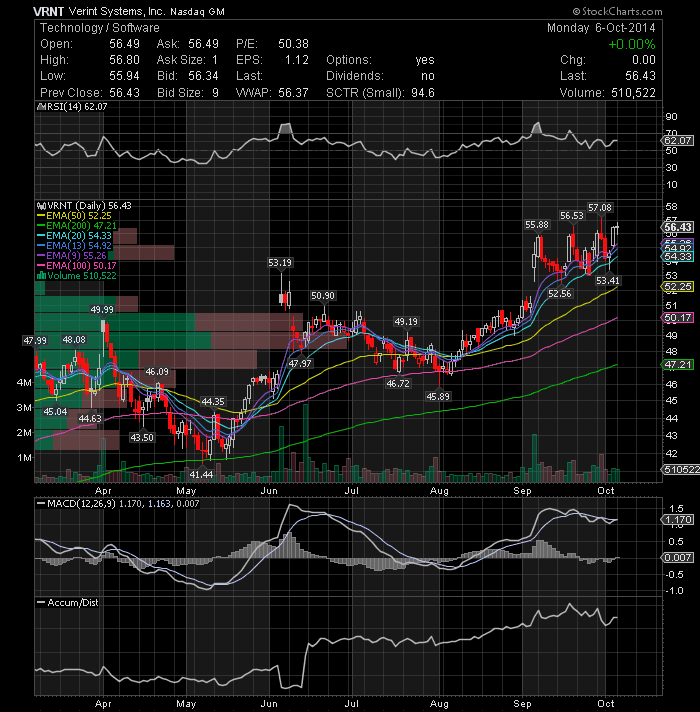The height and width of the screenshot is (712, 700).
Task: Click the Options yes value
Action: click(425, 60)
